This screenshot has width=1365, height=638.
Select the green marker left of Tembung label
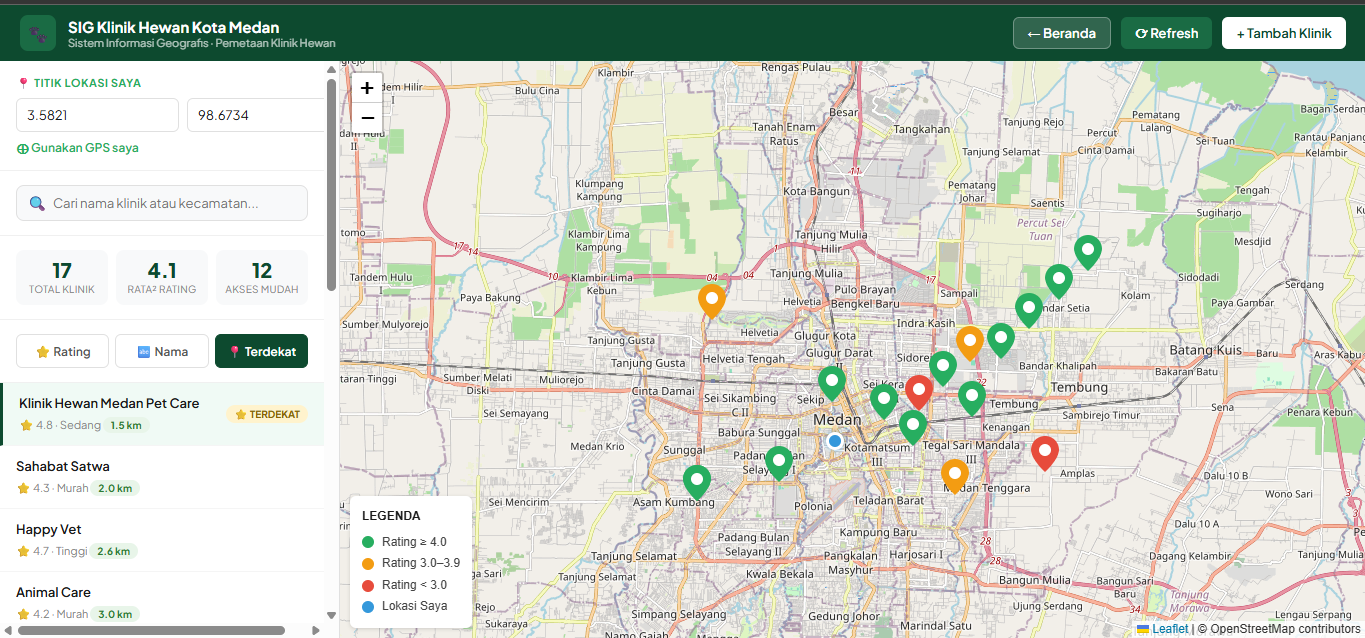tap(971, 399)
